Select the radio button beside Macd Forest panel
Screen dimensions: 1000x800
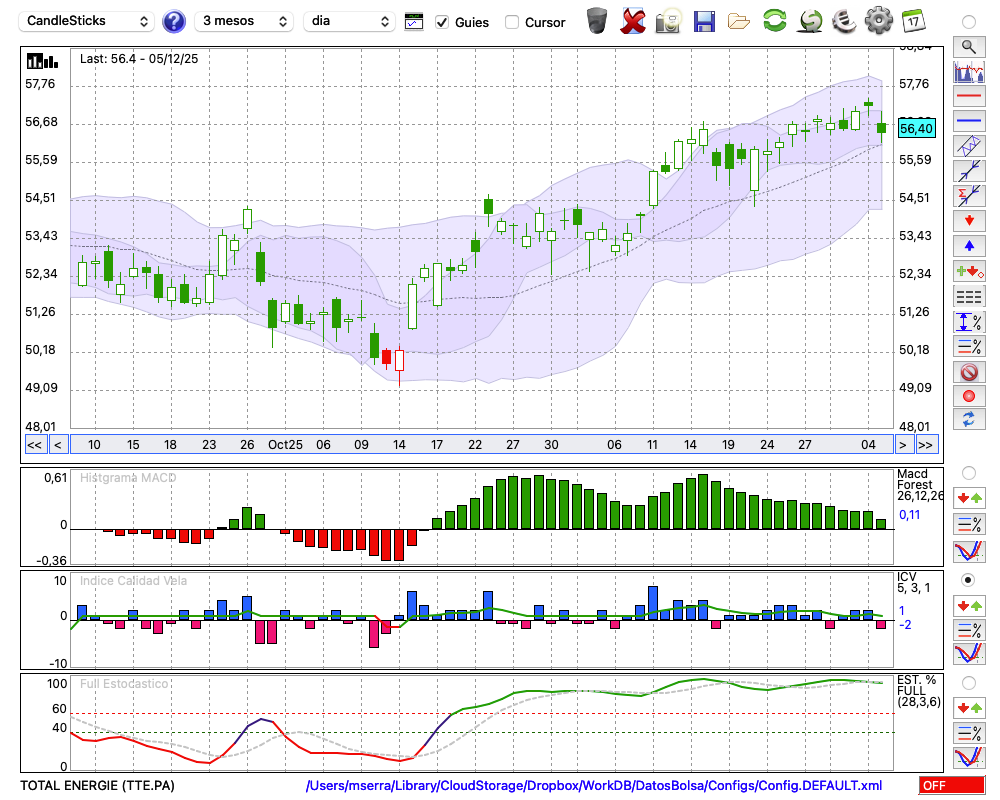point(968,472)
